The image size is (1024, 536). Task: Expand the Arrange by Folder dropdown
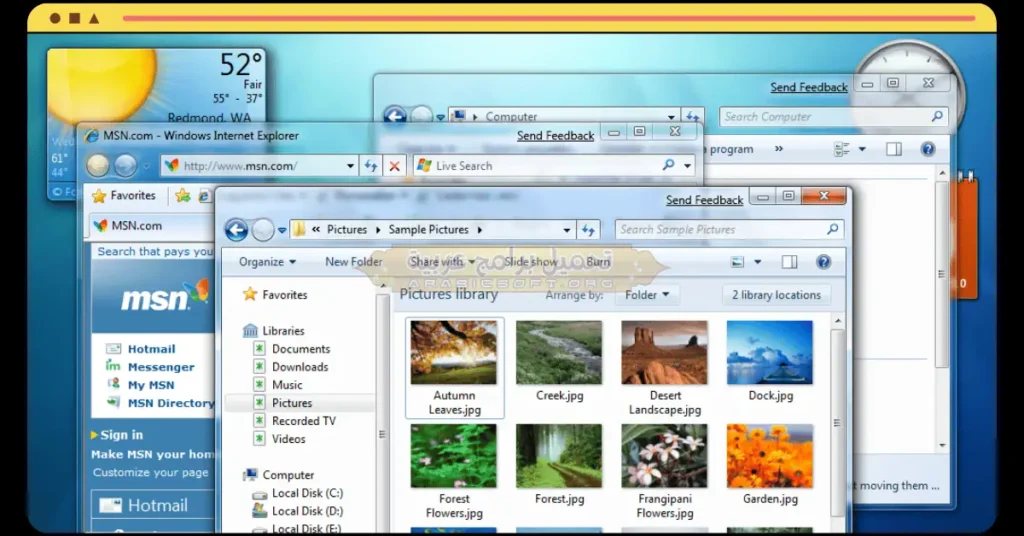tap(649, 295)
